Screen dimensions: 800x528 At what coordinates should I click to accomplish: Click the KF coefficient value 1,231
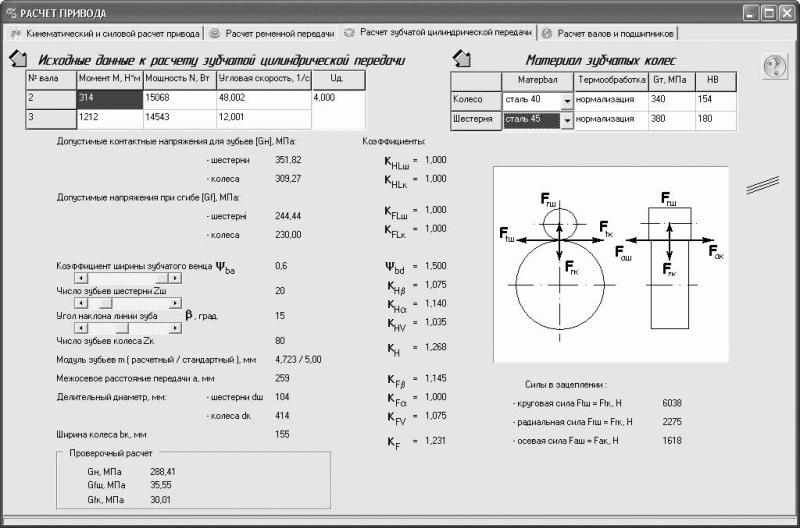coord(435,441)
